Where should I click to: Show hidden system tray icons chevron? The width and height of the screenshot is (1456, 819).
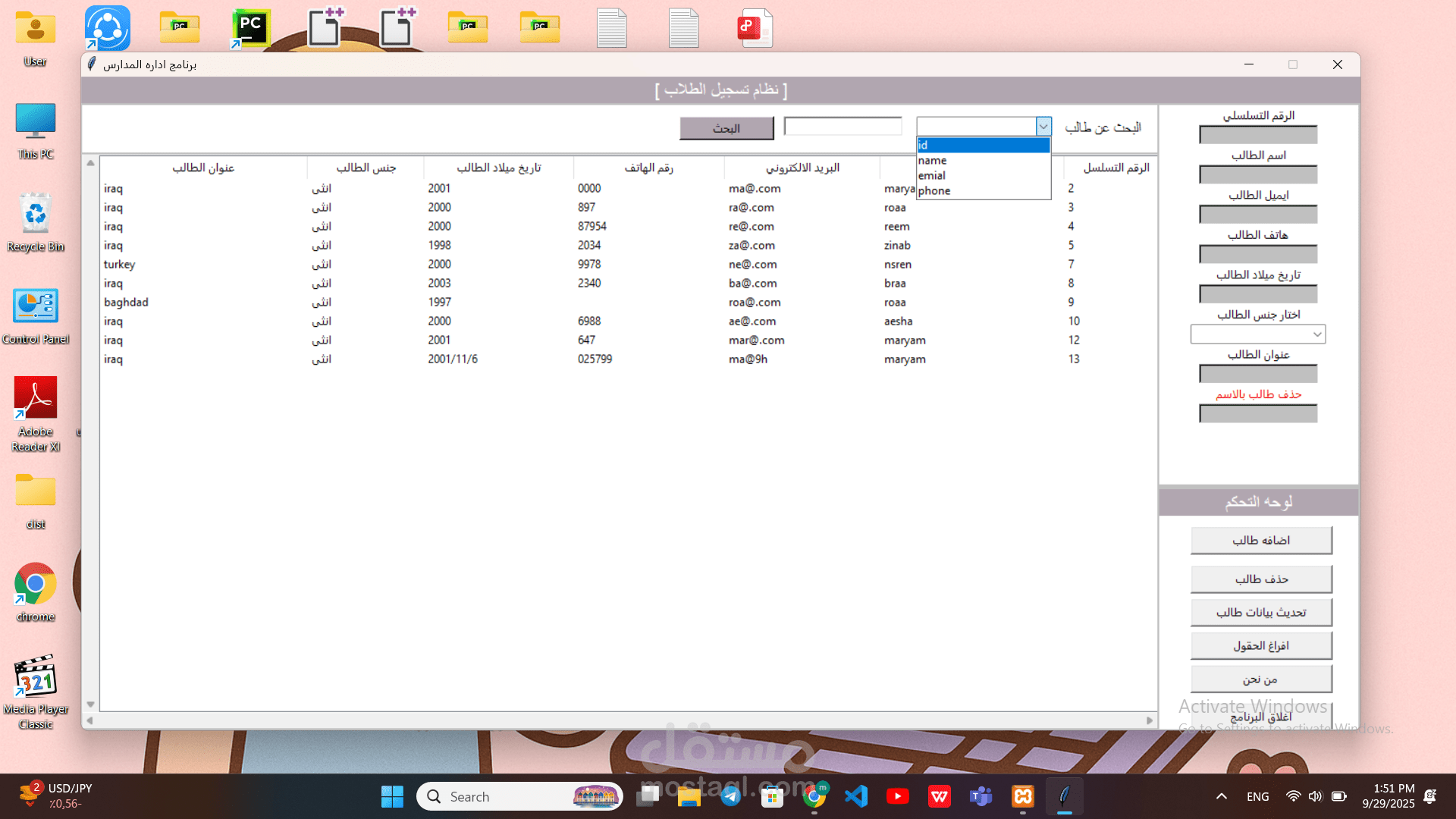point(1221,796)
